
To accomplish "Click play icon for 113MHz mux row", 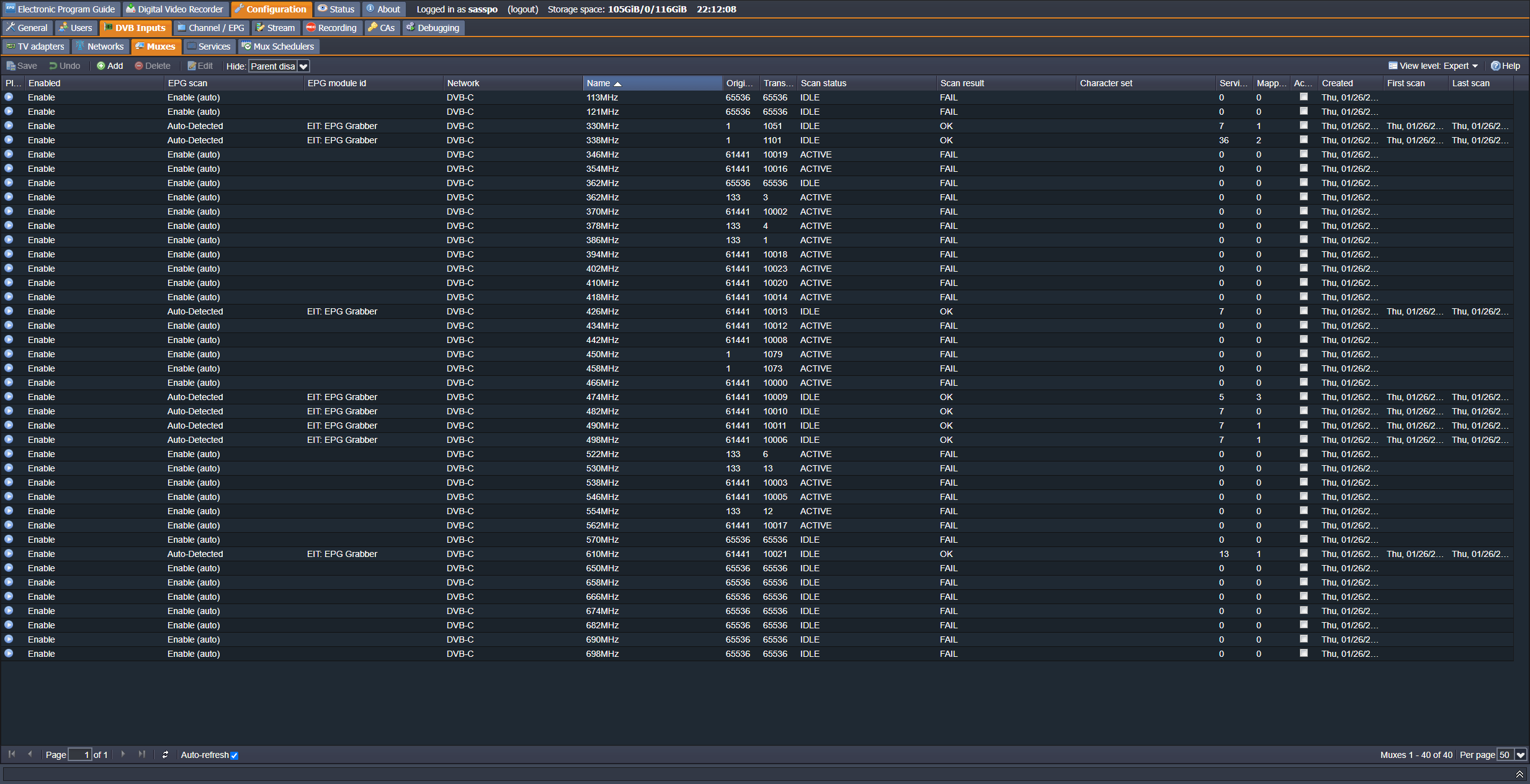I will point(9,97).
